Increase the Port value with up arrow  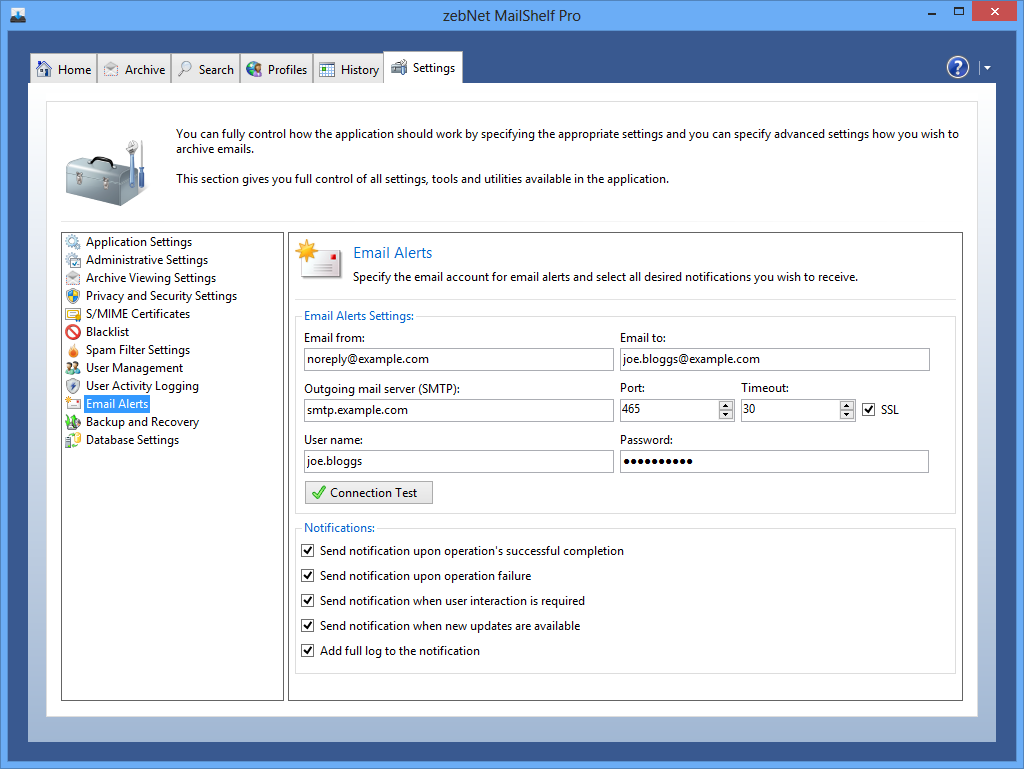(x=726, y=405)
